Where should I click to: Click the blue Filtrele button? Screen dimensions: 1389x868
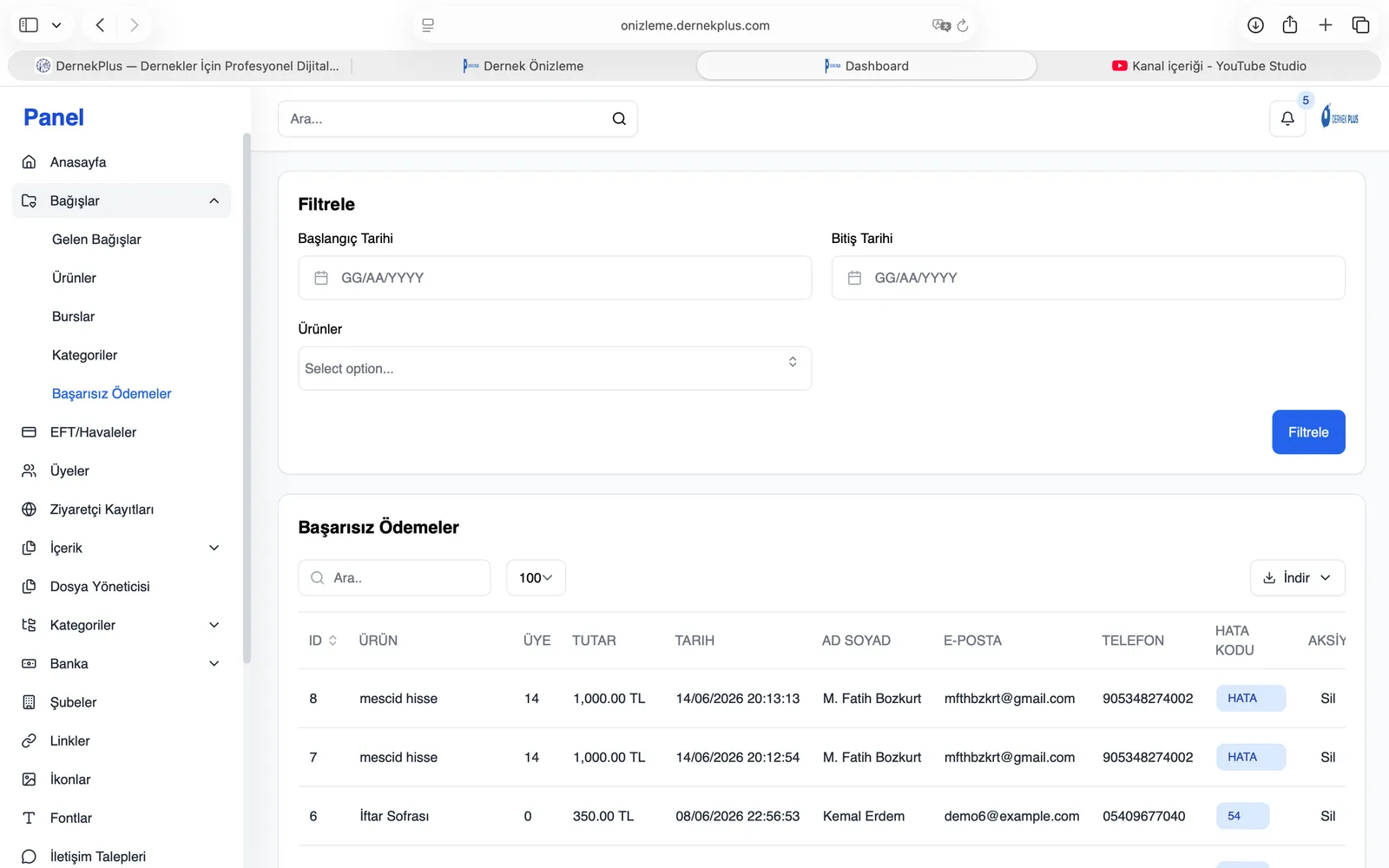(1308, 432)
